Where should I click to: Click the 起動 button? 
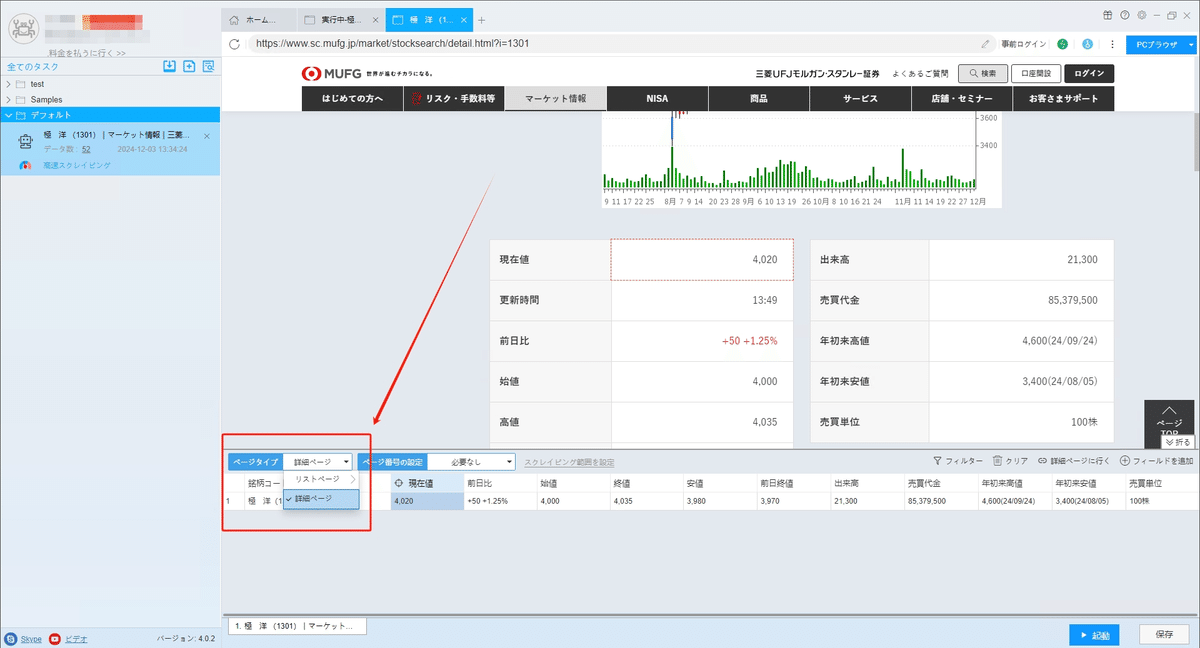tap(1094, 634)
